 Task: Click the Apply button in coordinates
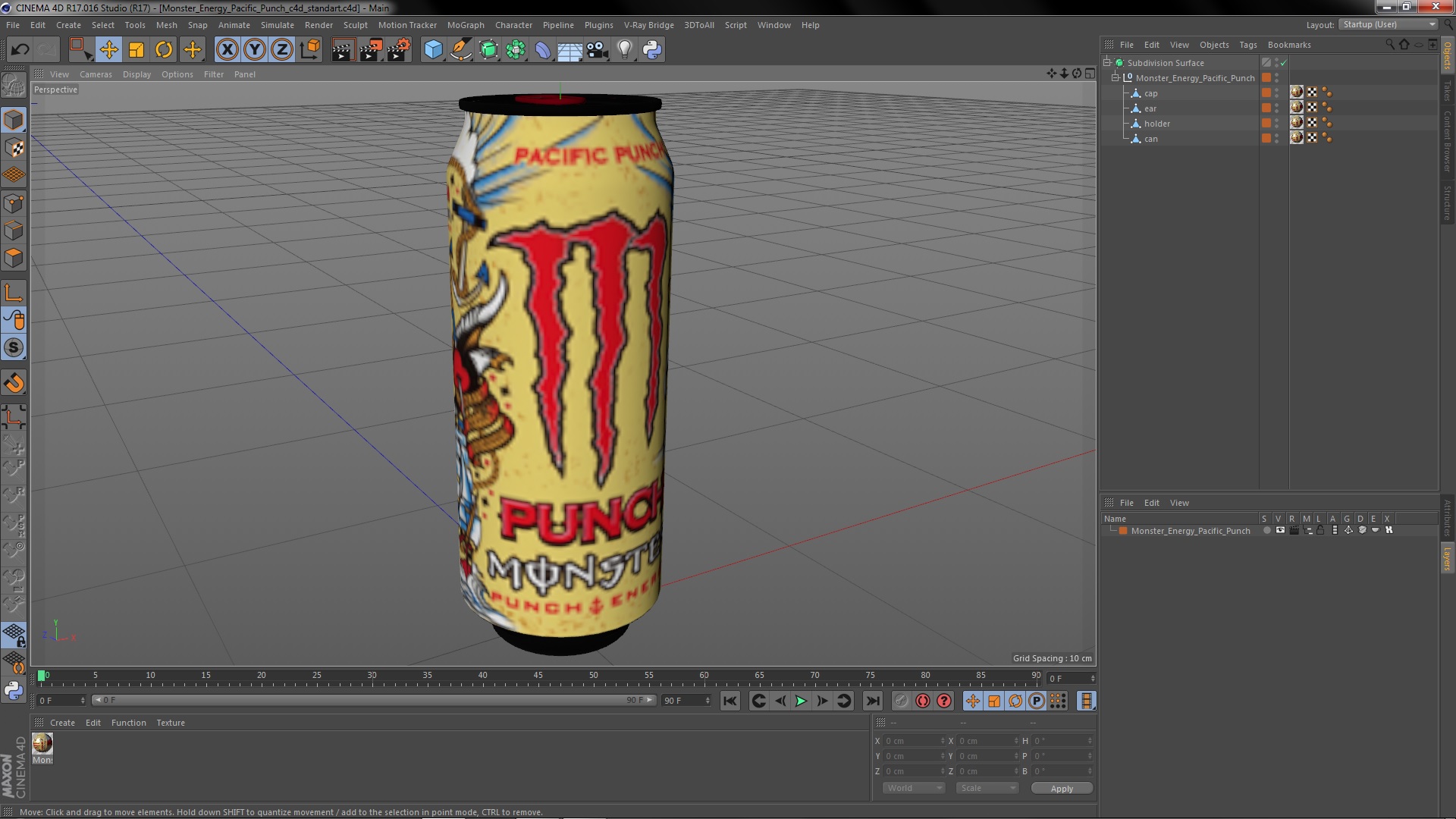(1062, 789)
